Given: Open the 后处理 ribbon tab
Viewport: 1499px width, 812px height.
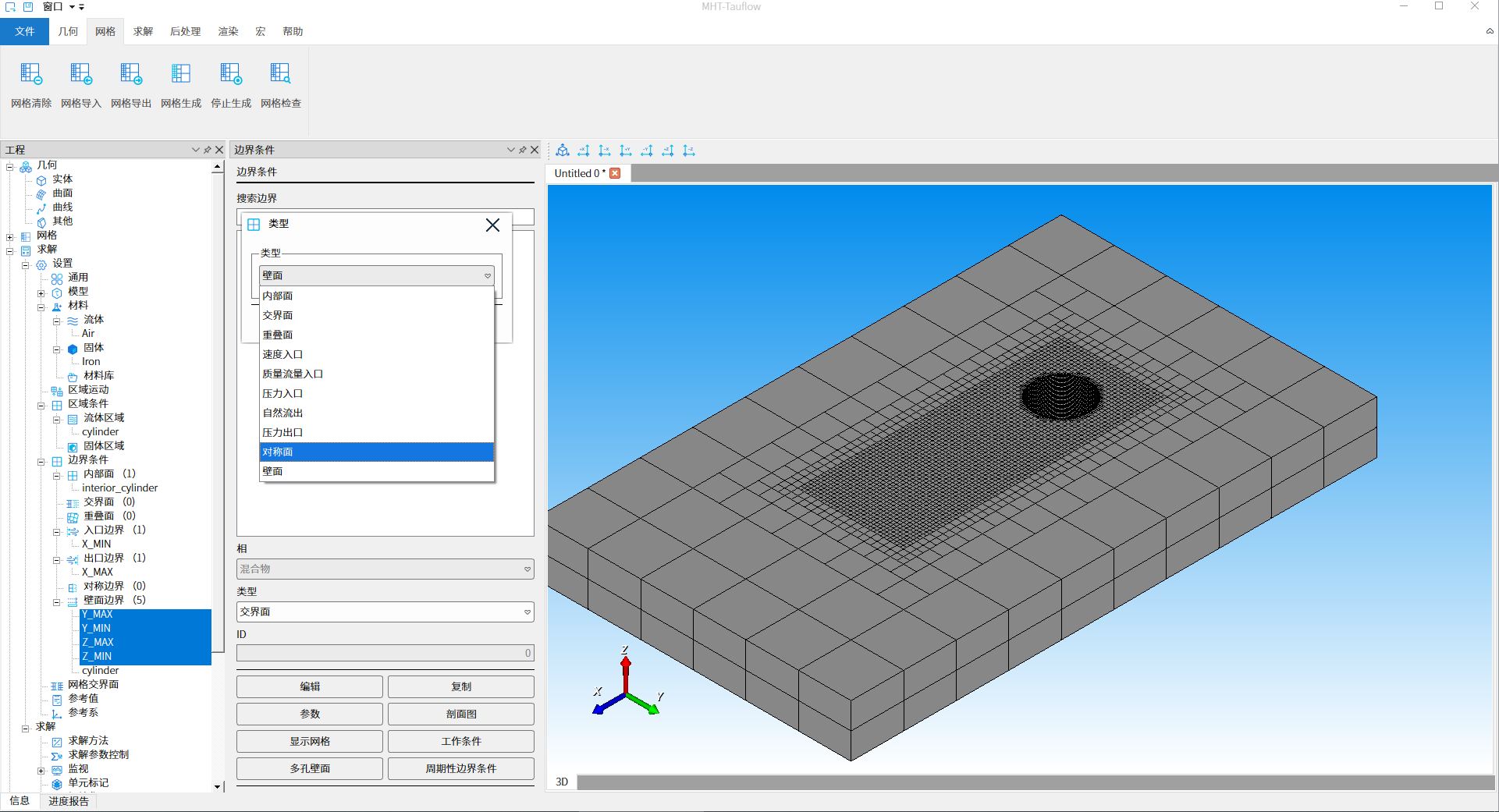Looking at the screenshot, I should [x=185, y=31].
